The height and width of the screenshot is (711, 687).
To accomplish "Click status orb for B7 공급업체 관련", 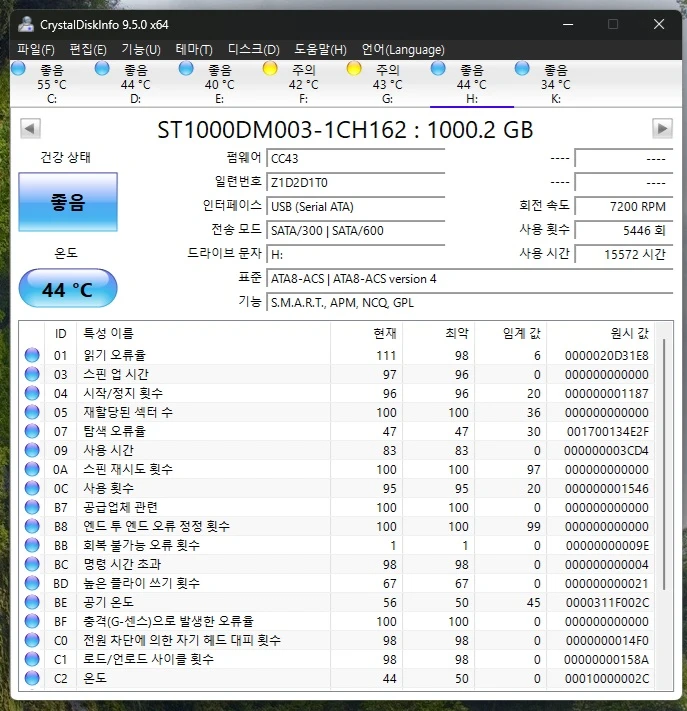I will (x=32, y=507).
